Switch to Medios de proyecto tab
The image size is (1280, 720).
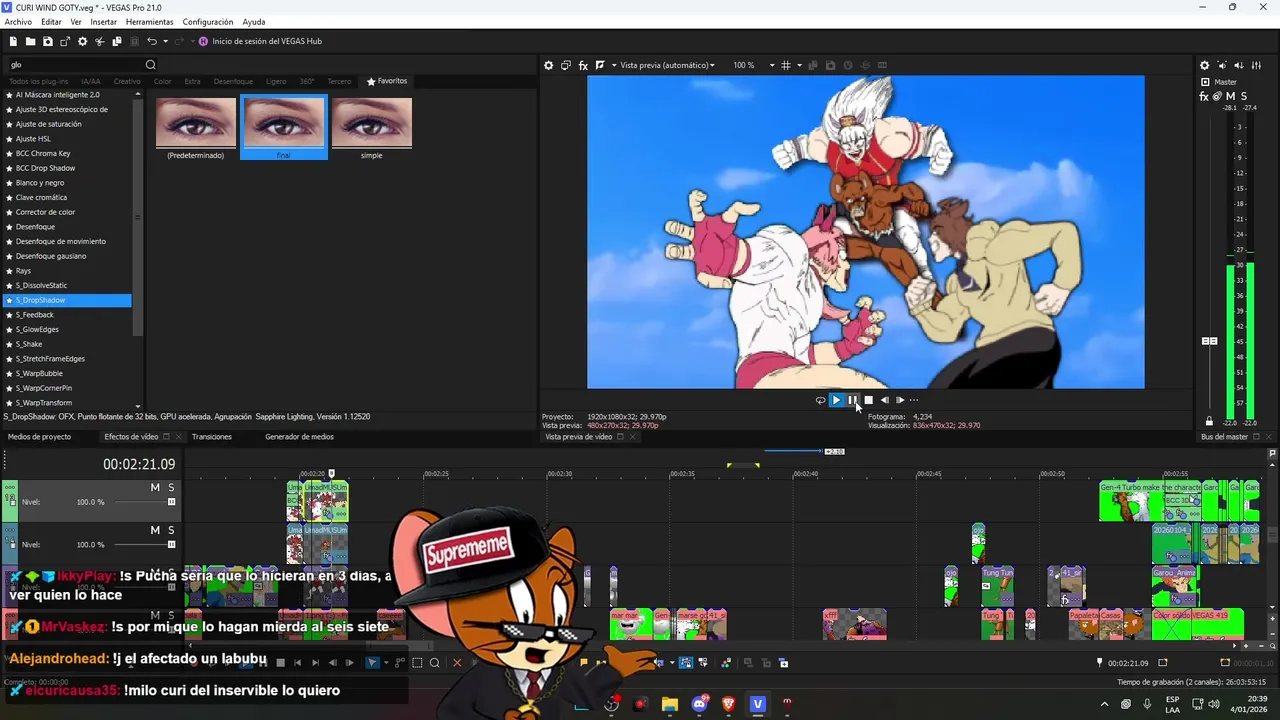(40, 437)
